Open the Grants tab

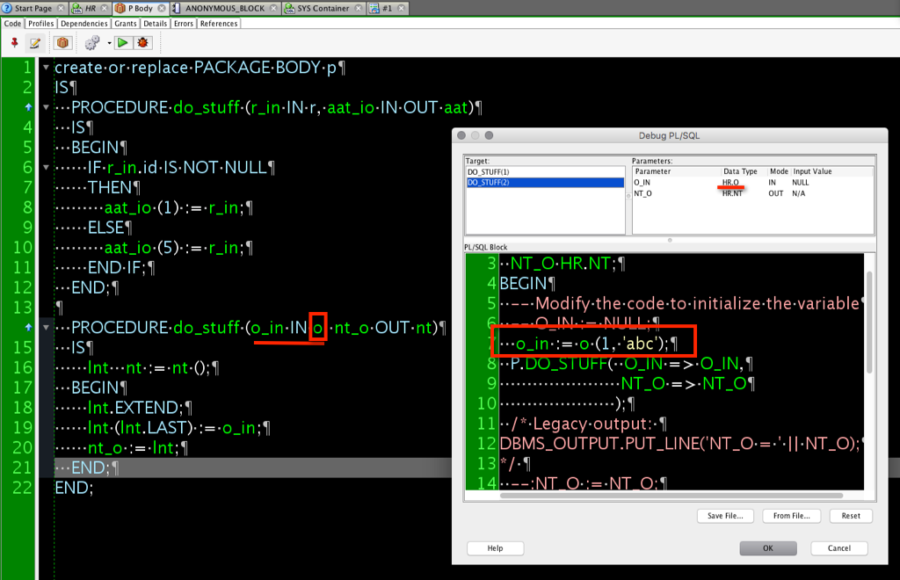click(x=125, y=23)
